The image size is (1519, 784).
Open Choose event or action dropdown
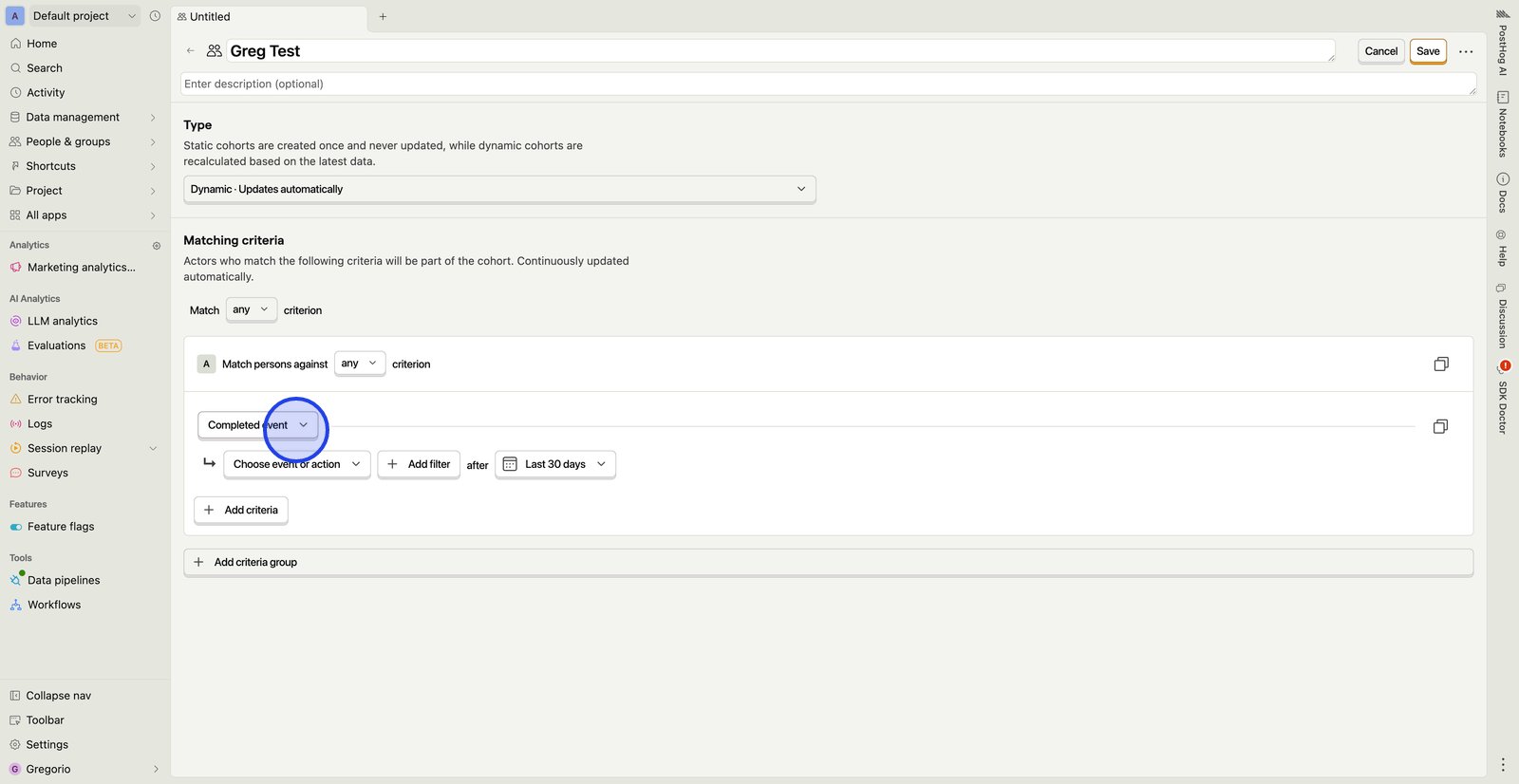pyautogui.click(x=296, y=464)
